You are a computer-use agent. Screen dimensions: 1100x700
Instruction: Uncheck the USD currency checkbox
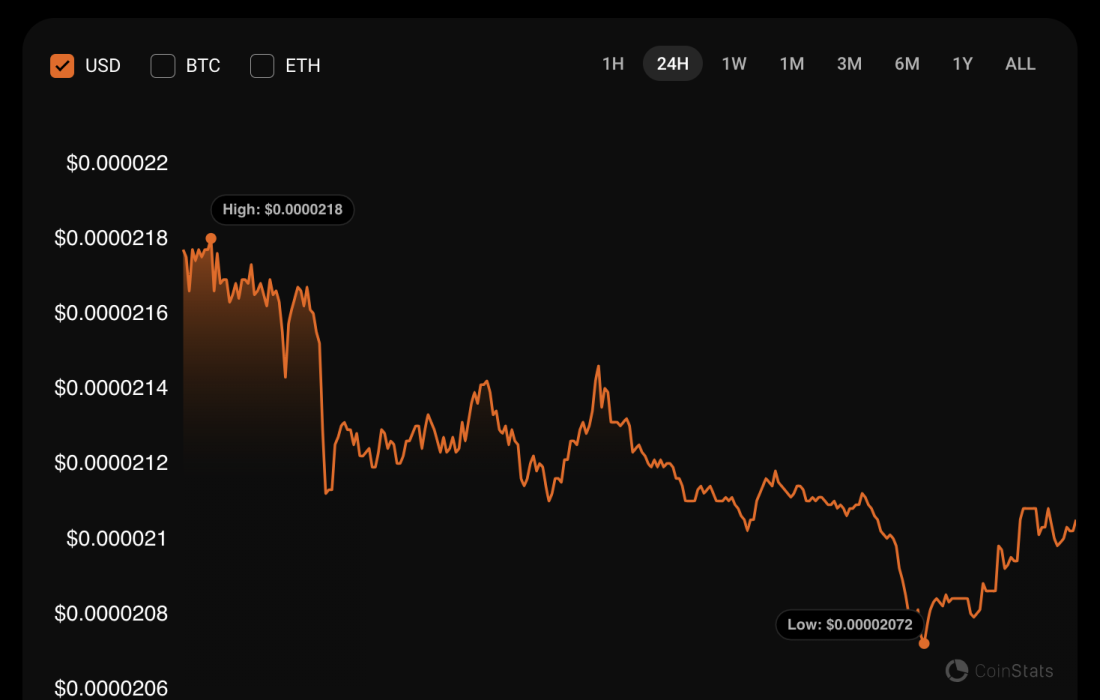coord(62,66)
